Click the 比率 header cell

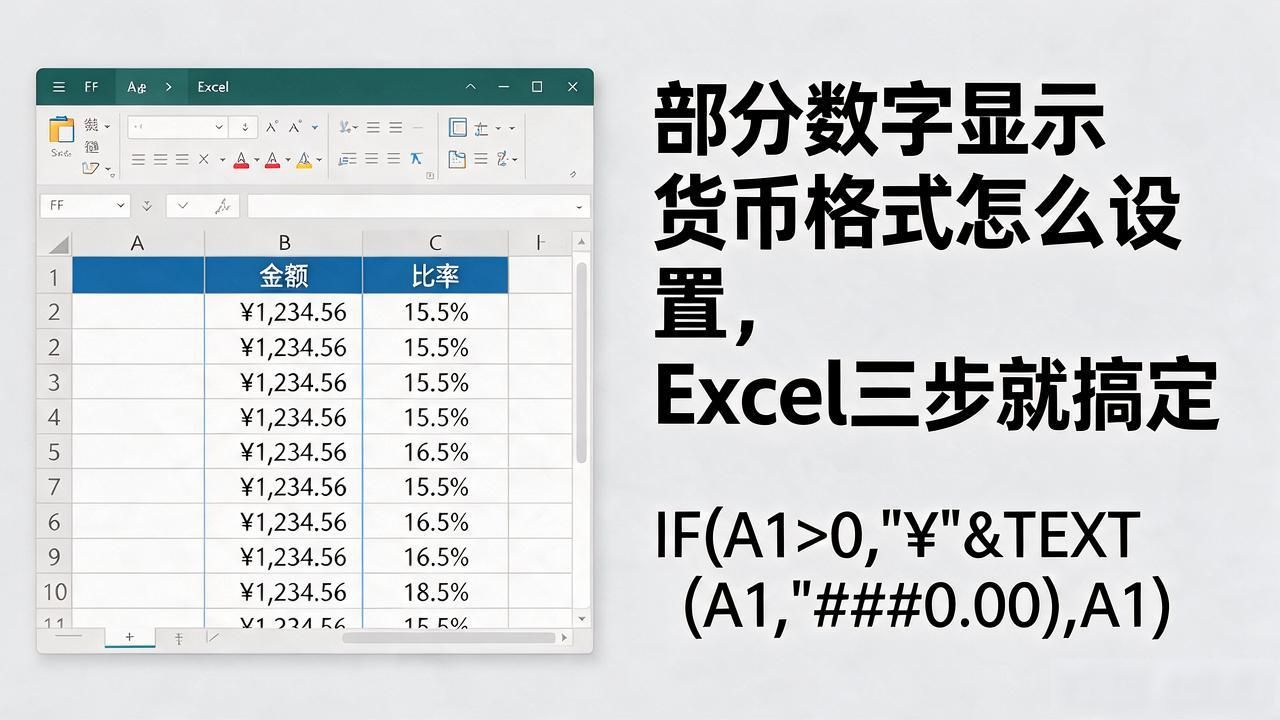436,276
